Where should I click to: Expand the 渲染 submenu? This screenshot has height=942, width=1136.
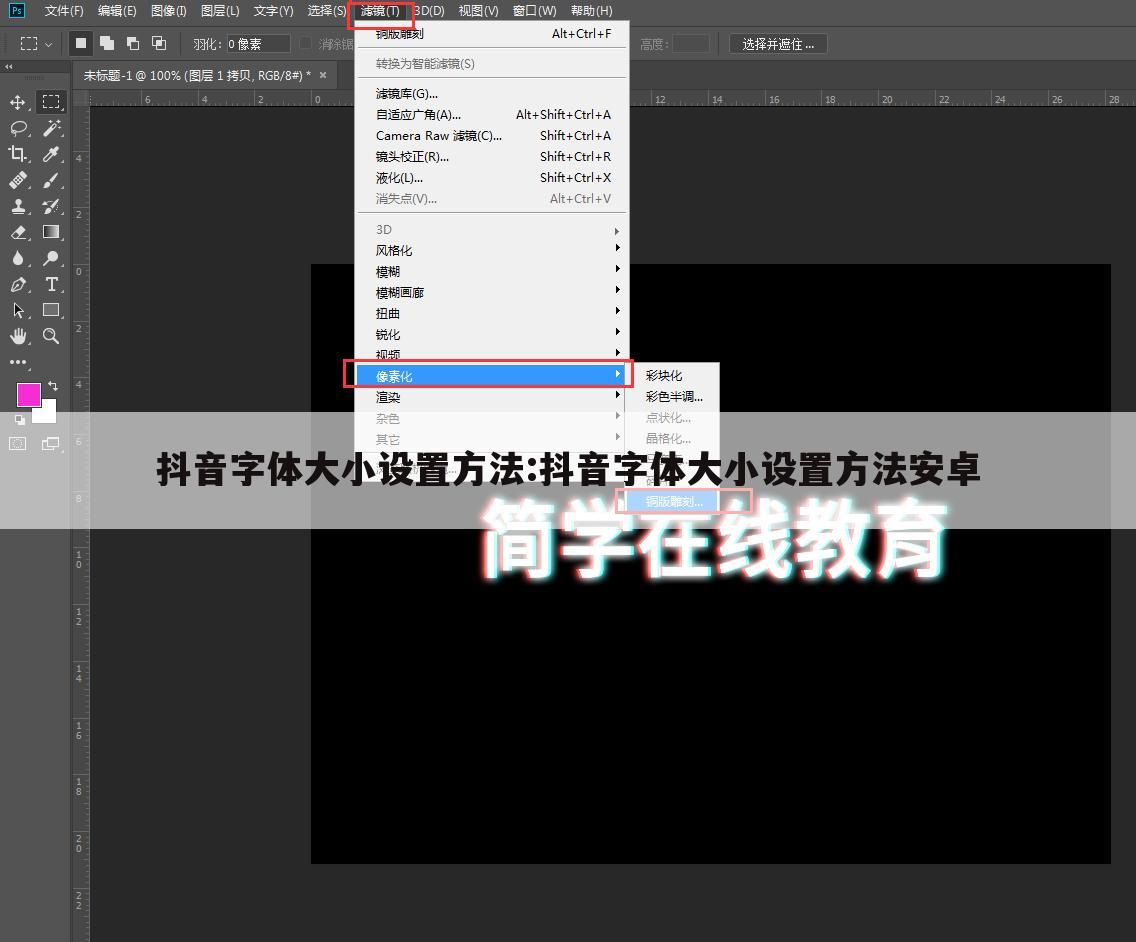(492, 397)
